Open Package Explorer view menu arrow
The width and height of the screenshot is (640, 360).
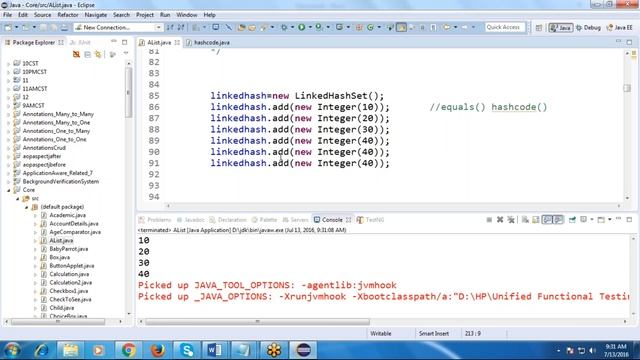(x=126, y=54)
